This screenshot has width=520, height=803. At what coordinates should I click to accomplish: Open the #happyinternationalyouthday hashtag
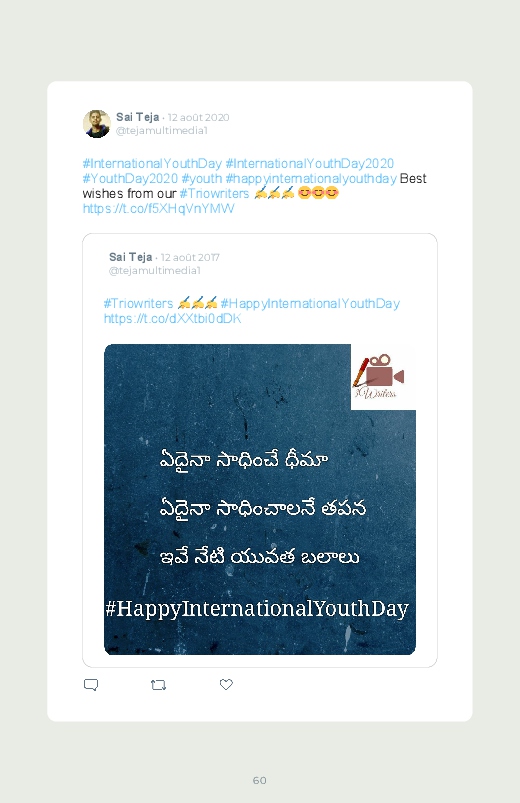[311, 178]
